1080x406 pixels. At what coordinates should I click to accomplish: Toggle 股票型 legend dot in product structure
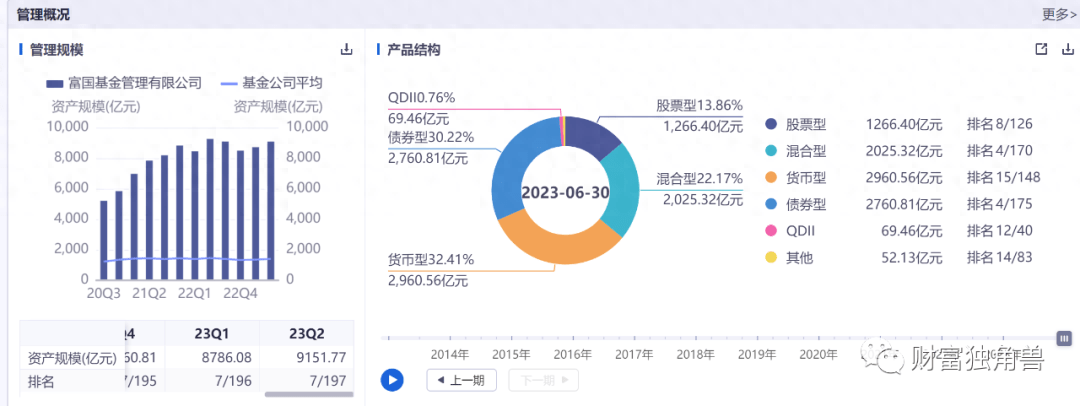tap(771, 125)
